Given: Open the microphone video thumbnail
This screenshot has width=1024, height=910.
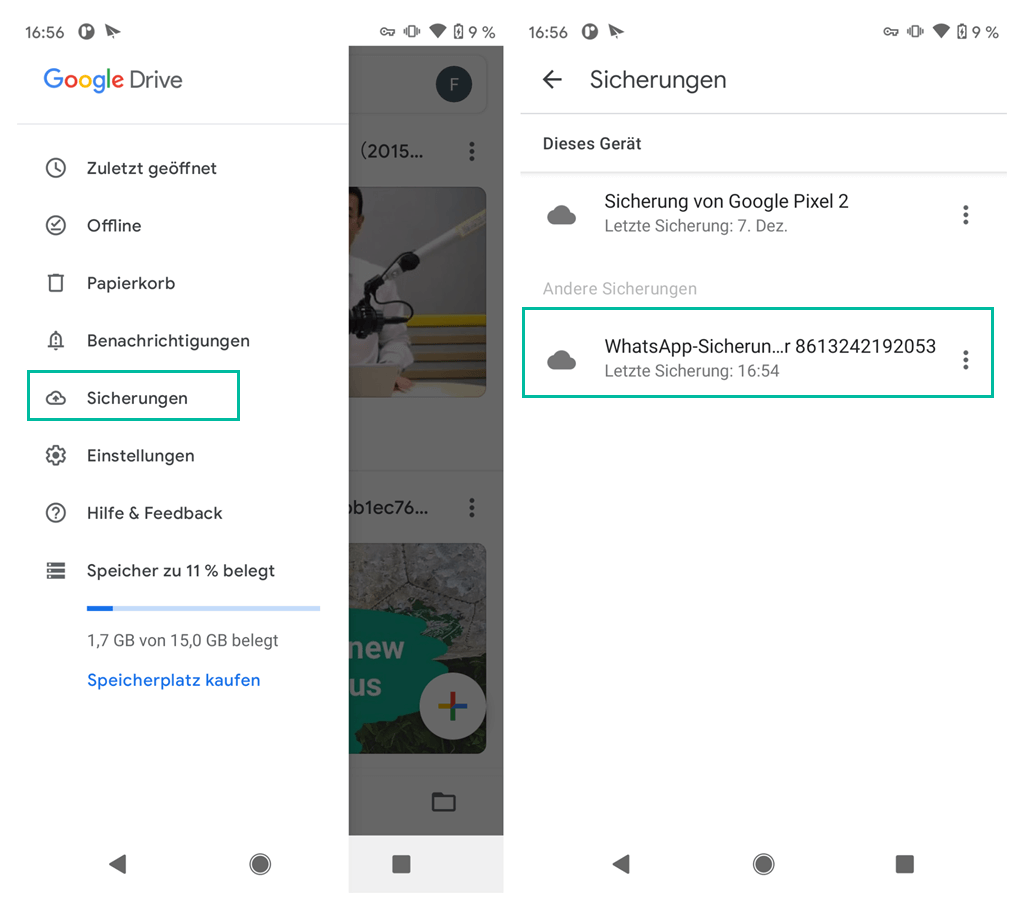Looking at the screenshot, I should 417,292.
